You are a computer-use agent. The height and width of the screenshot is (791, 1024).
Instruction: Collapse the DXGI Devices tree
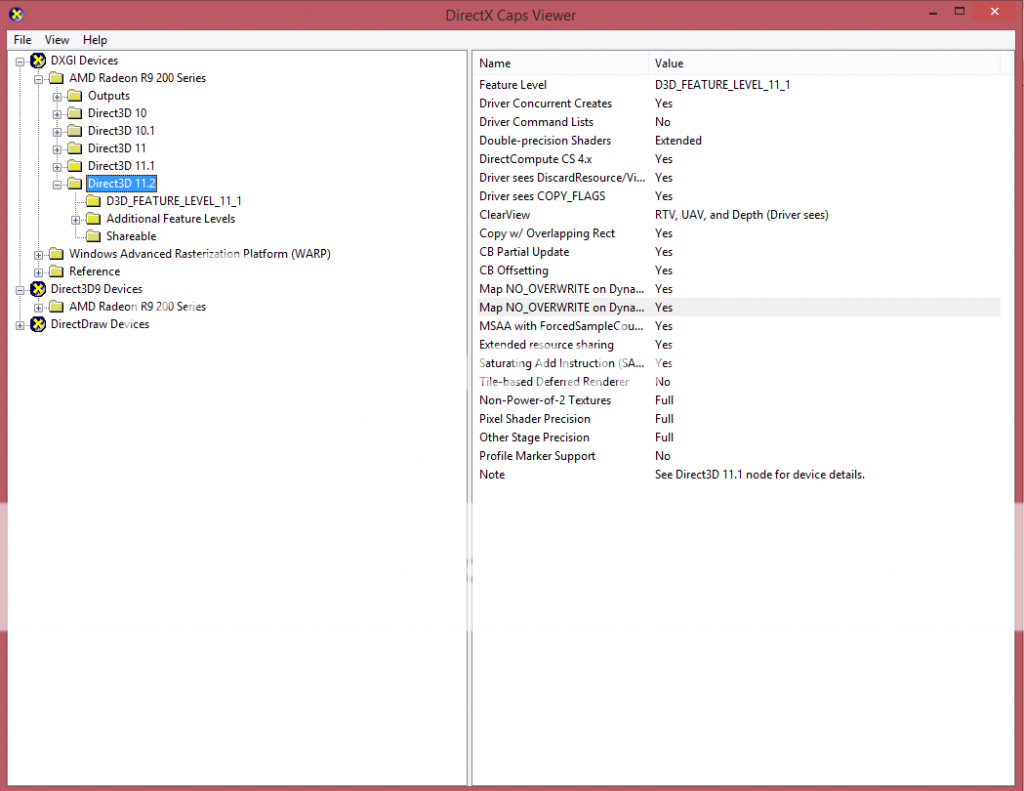tap(20, 60)
